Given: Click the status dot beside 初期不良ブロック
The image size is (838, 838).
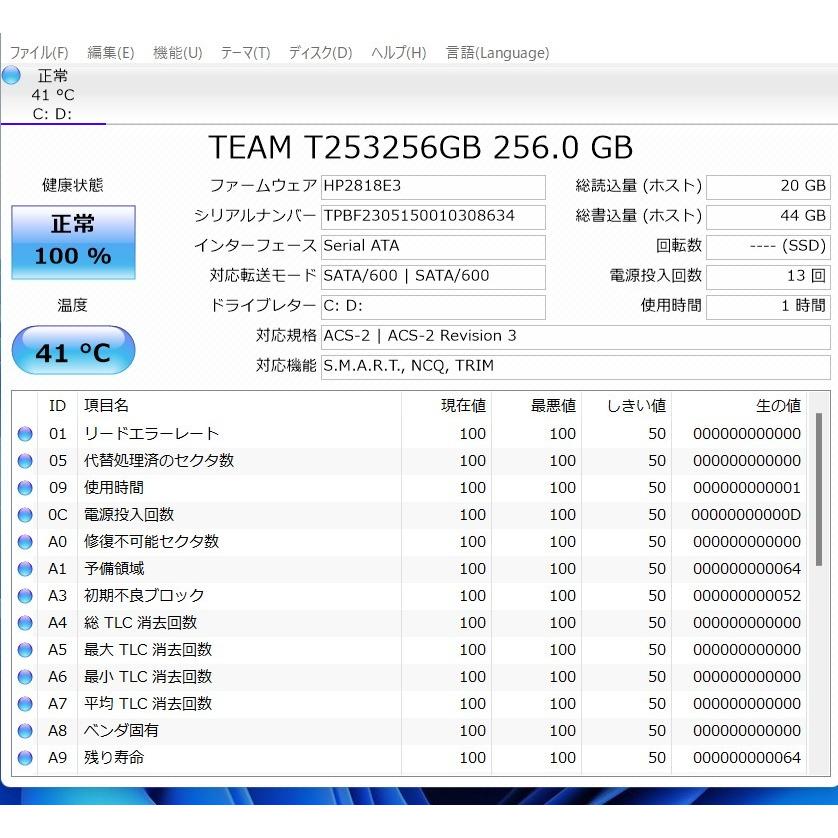Looking at the screenshot, I should [x=24, y=595].
